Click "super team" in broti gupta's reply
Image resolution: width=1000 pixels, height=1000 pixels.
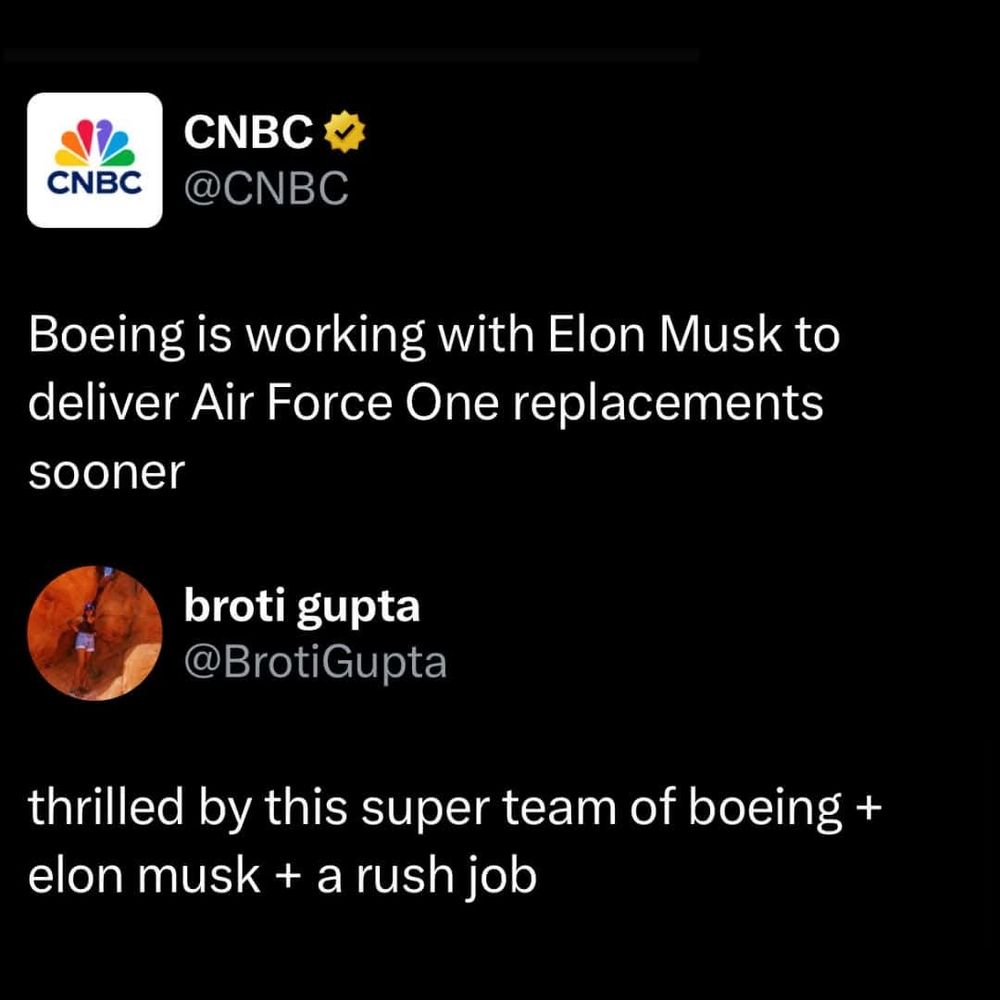(440, 808)
